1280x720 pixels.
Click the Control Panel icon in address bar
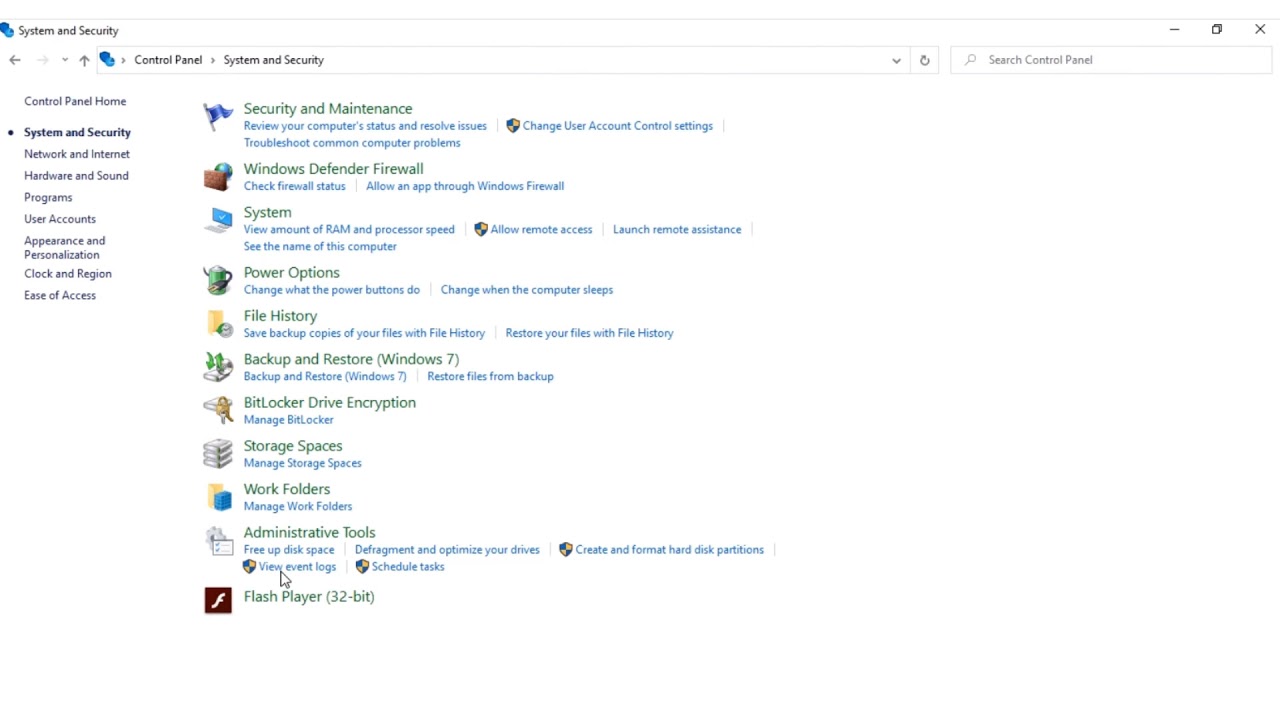(x=107, y=60)
